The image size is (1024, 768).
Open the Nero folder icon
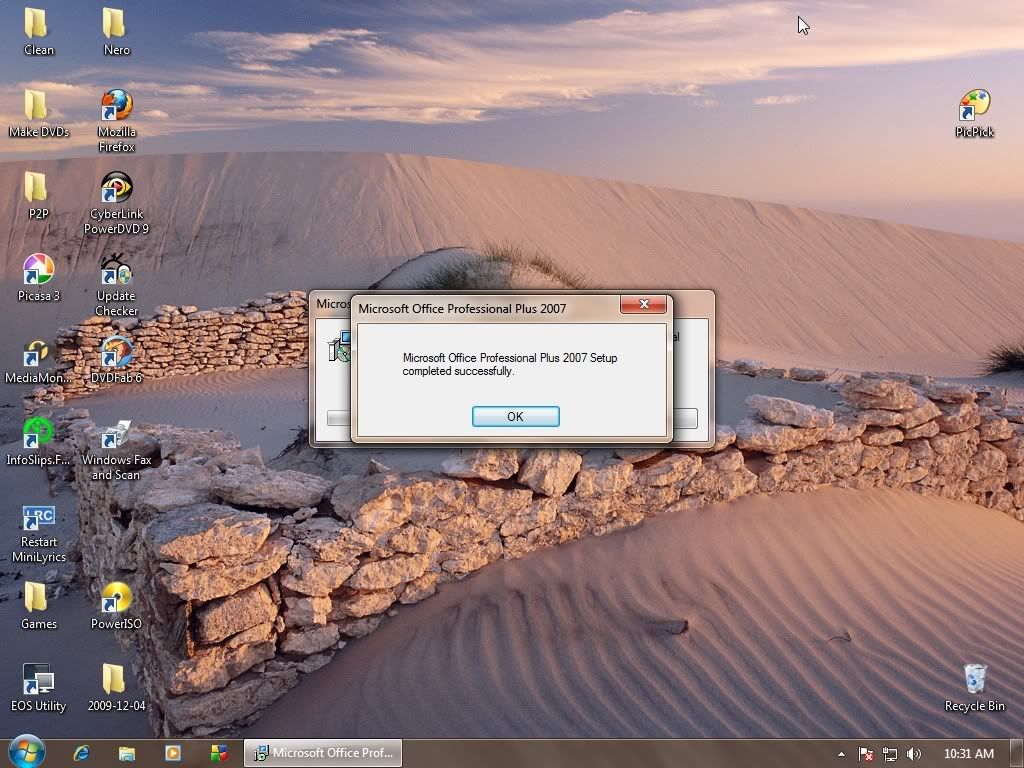click(x=116, y=31)
